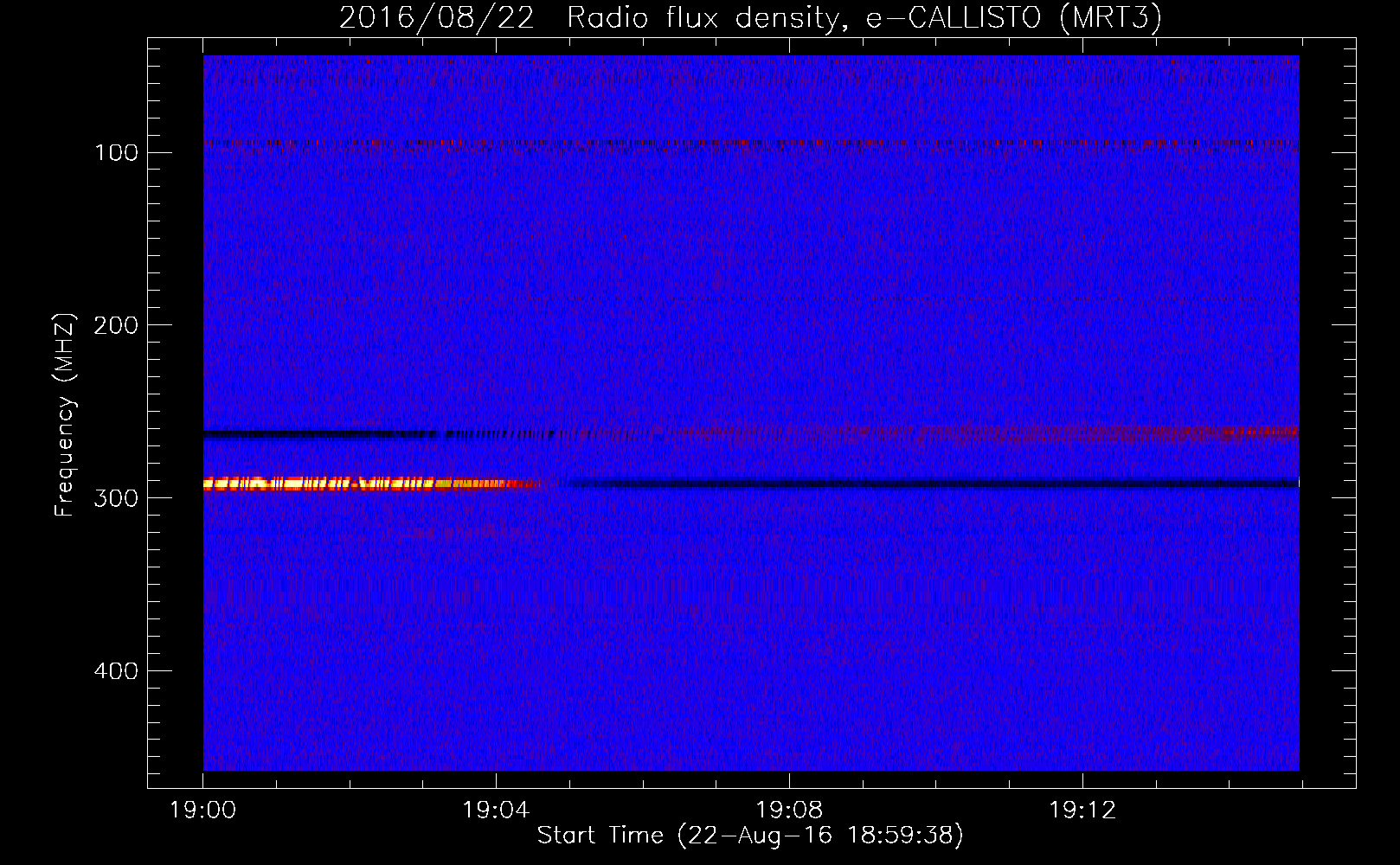Click the 100 frequency tick label
This screenshot has height=865, width=1400.
pos(117,153)
